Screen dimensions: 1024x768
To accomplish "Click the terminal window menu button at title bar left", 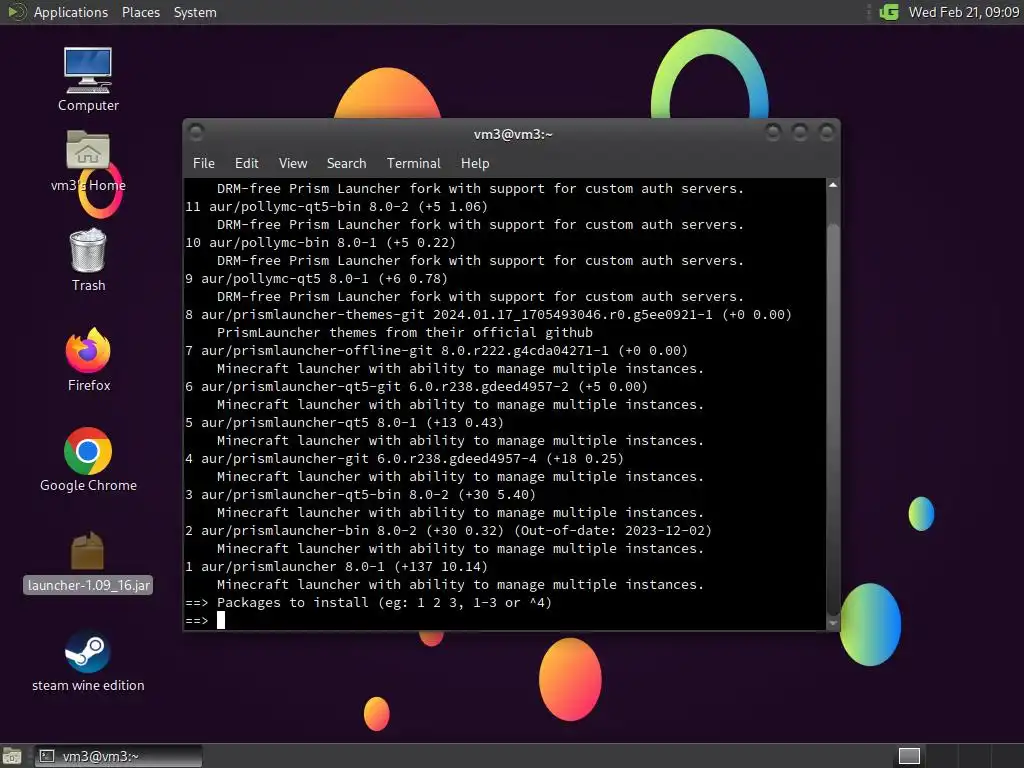I will coord(195,133).
